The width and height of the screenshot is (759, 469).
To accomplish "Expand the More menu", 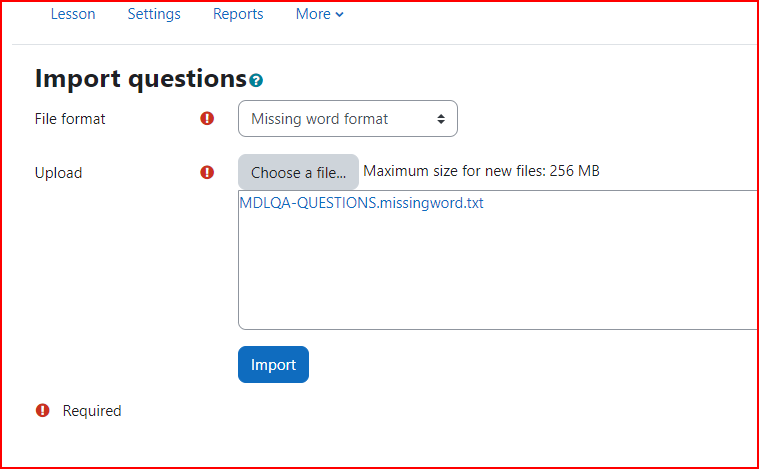I will (319, 14).
